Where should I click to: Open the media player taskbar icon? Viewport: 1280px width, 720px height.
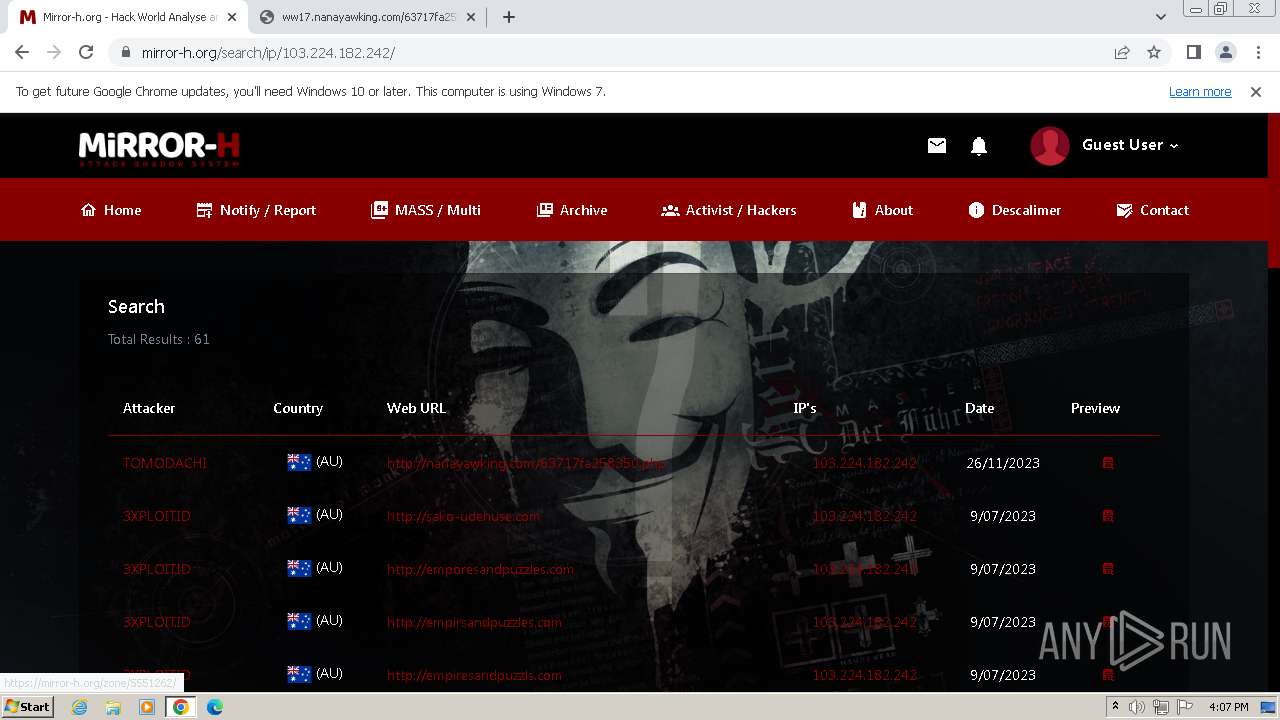point(147,707)
